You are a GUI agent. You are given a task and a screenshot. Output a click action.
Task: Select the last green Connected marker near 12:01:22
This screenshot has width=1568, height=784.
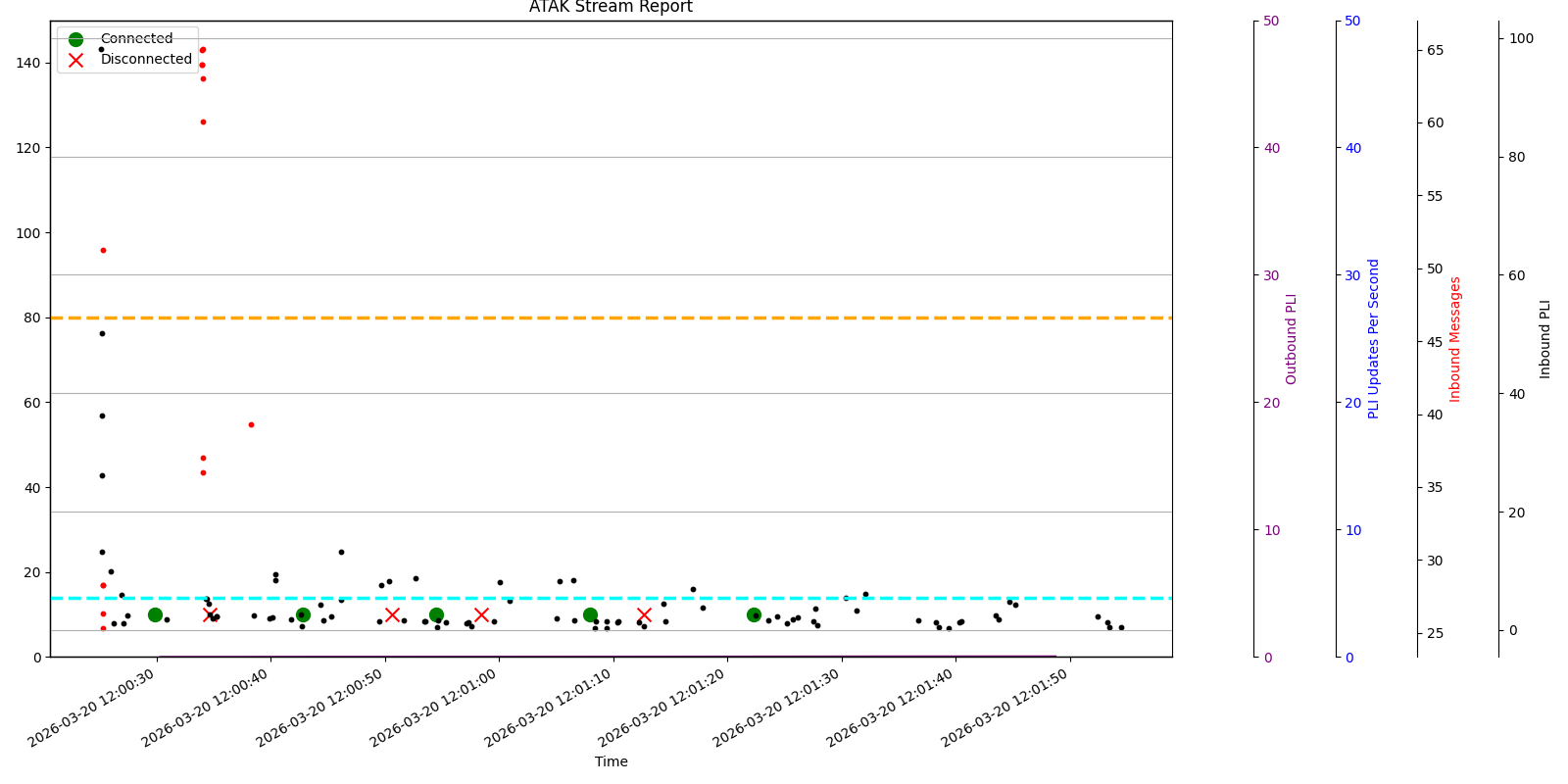pos(754,614)
